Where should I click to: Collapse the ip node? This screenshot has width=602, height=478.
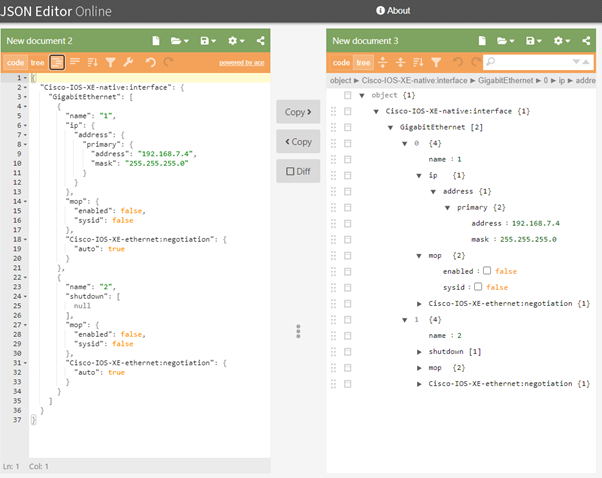[419, 175]
